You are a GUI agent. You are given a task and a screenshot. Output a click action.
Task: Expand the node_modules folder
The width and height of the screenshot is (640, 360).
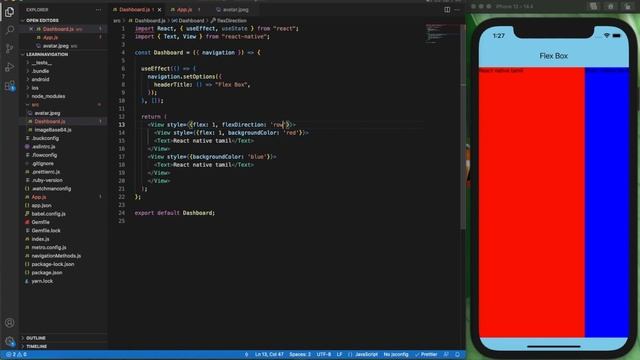click(x=48, y=96)
